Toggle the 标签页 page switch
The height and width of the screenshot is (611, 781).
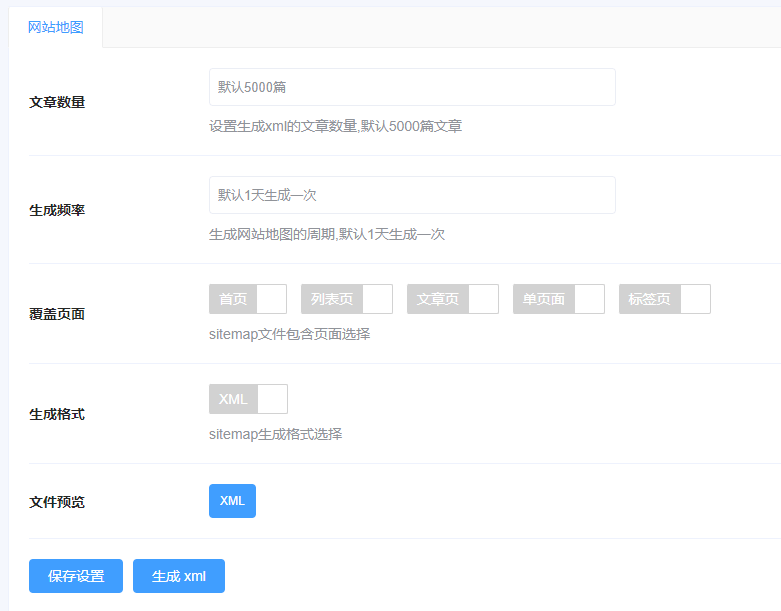point(664,299)
